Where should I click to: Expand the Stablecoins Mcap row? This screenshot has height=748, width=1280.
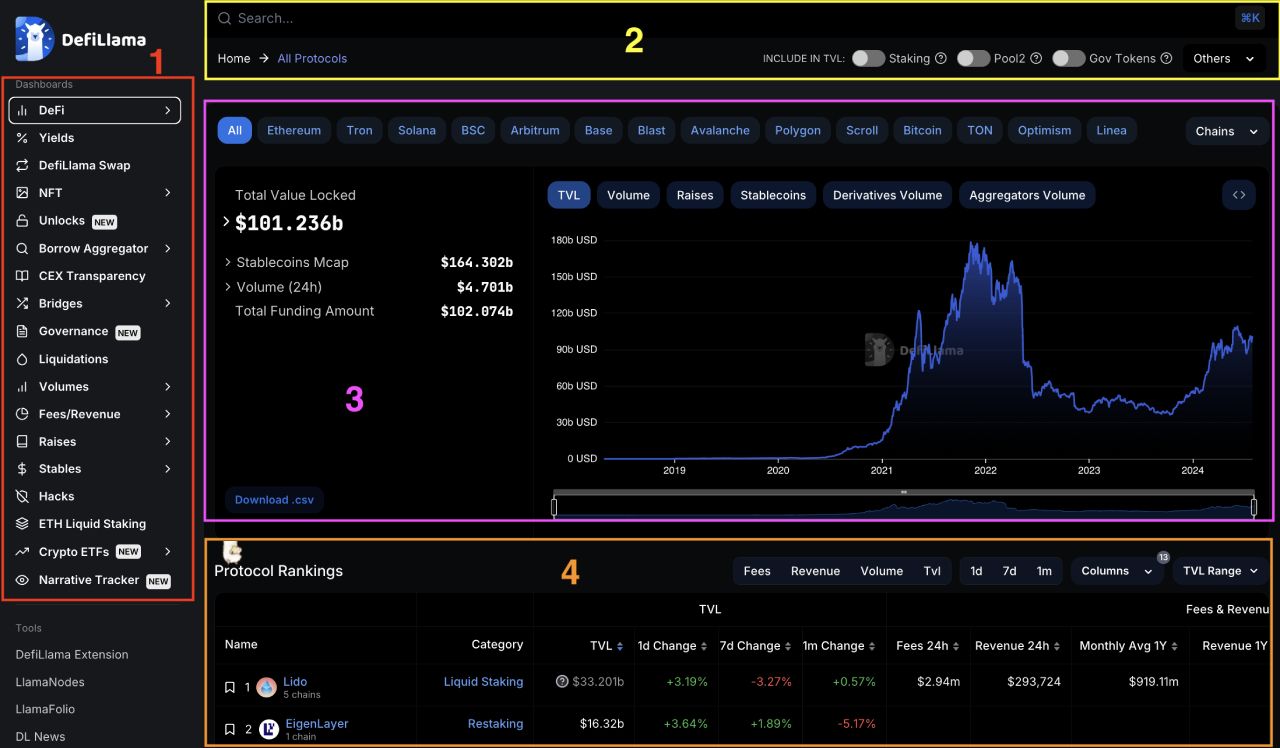tap(228, 262)
